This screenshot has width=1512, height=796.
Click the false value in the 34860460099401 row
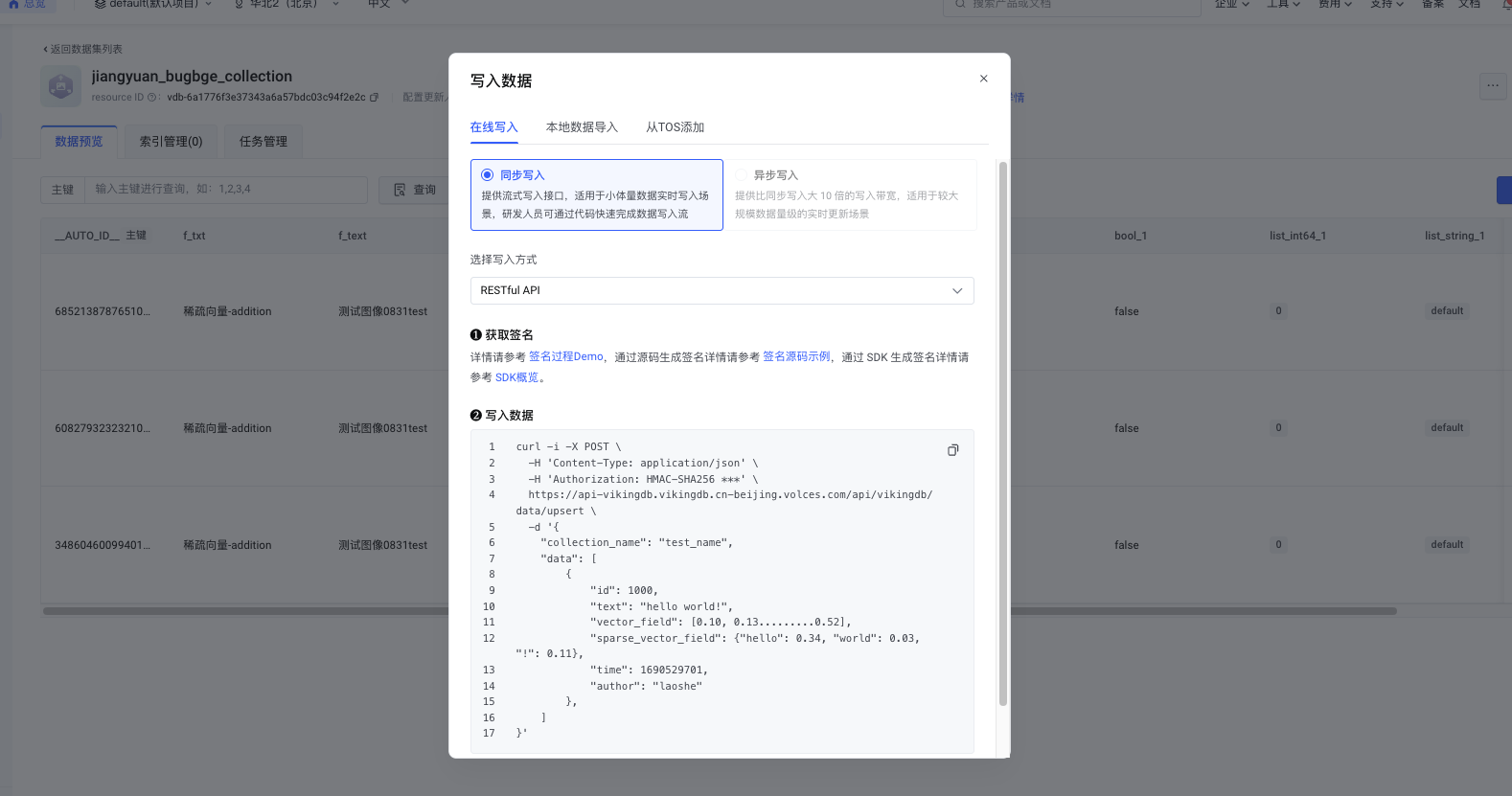(x=1127, y=545)
